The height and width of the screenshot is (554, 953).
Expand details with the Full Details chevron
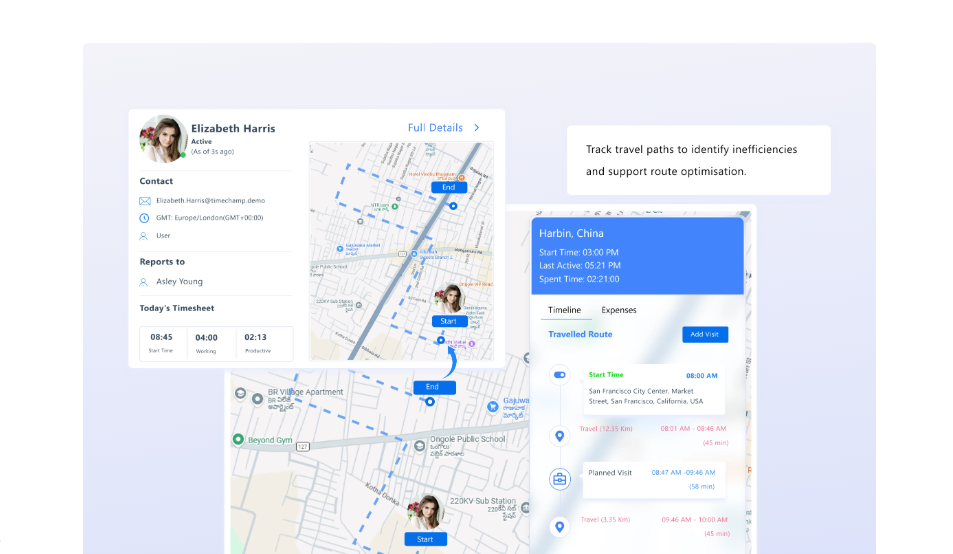(476, 128)
